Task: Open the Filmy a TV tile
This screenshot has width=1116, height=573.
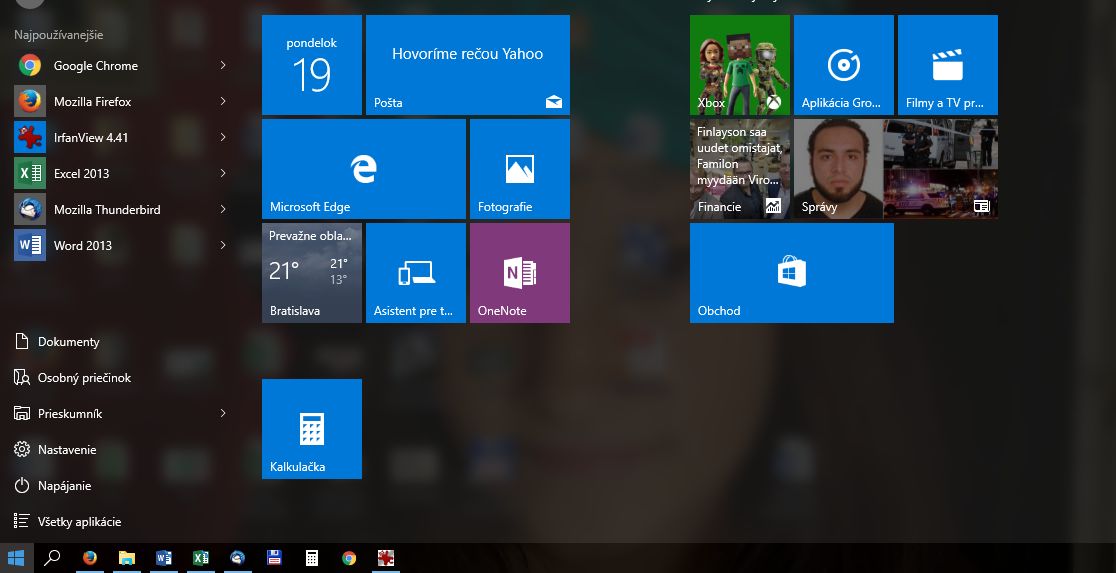Action: pyautogui.click(x=947, y=65)
